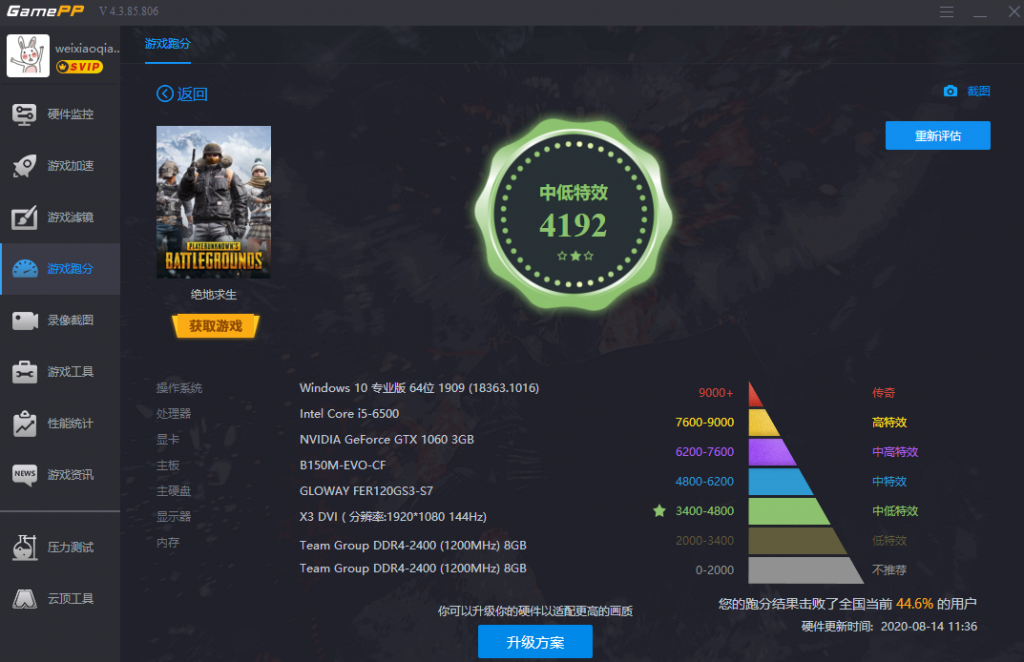Click the 截图 link
The height and width of the screenshot is (662, 1024).
pyautogui.click(x=978, y=91)
